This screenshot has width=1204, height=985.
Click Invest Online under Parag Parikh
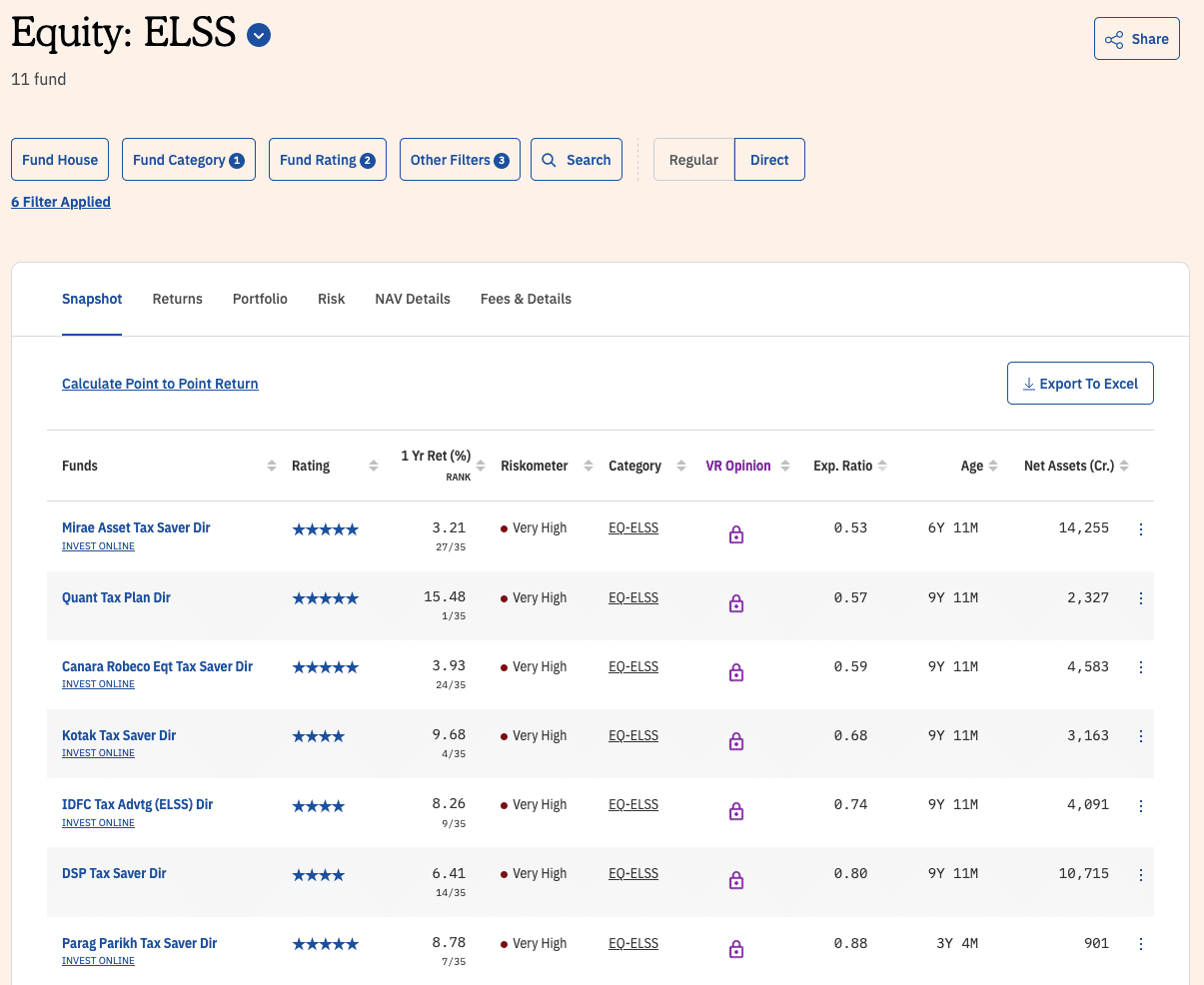(x=98, y=961)
